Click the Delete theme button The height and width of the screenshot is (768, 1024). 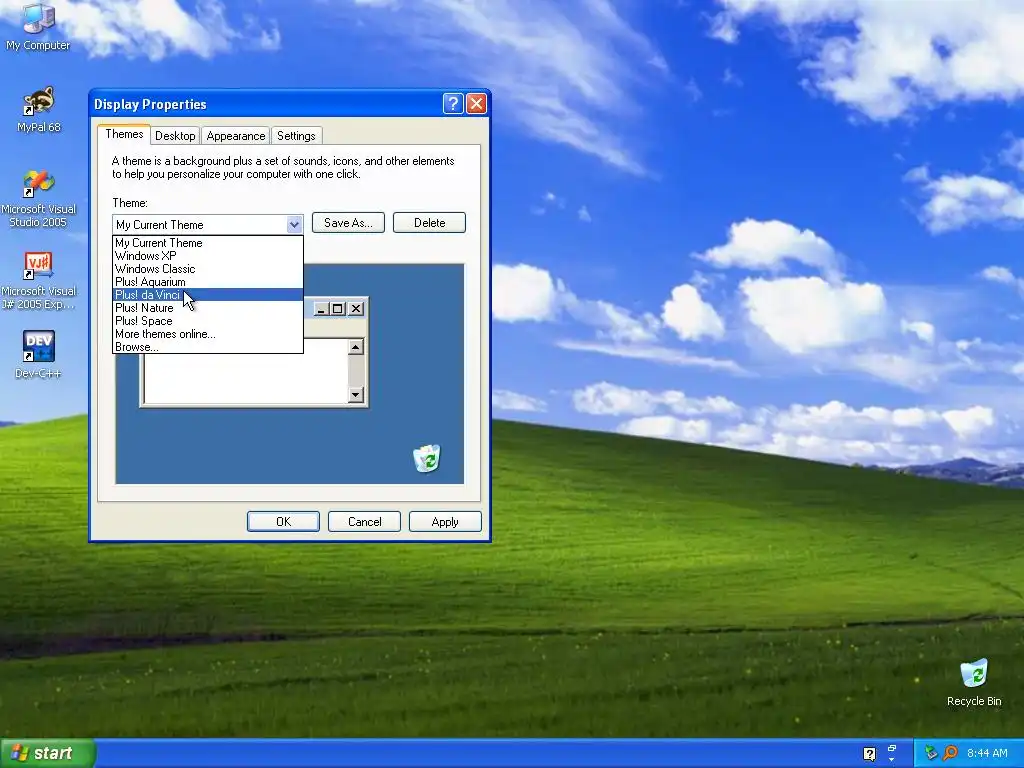click(x=430, y=223)
